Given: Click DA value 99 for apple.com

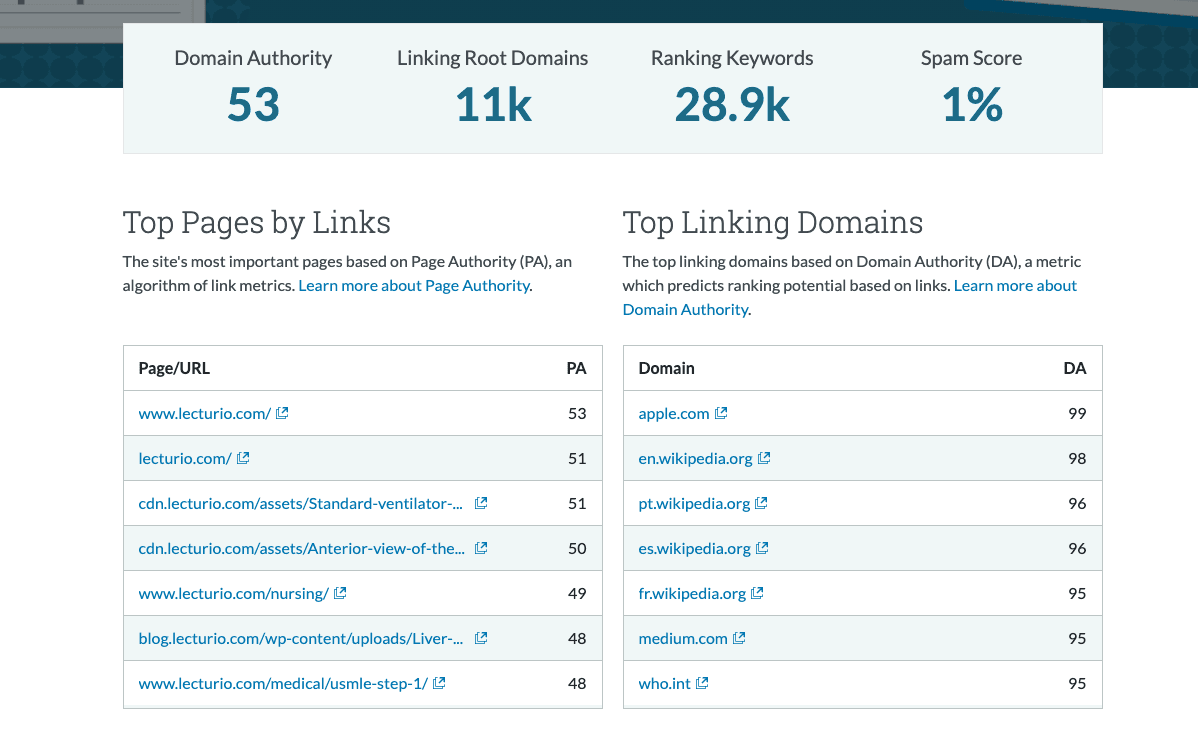Looking at the screenshot, I should coord(1077,413).
